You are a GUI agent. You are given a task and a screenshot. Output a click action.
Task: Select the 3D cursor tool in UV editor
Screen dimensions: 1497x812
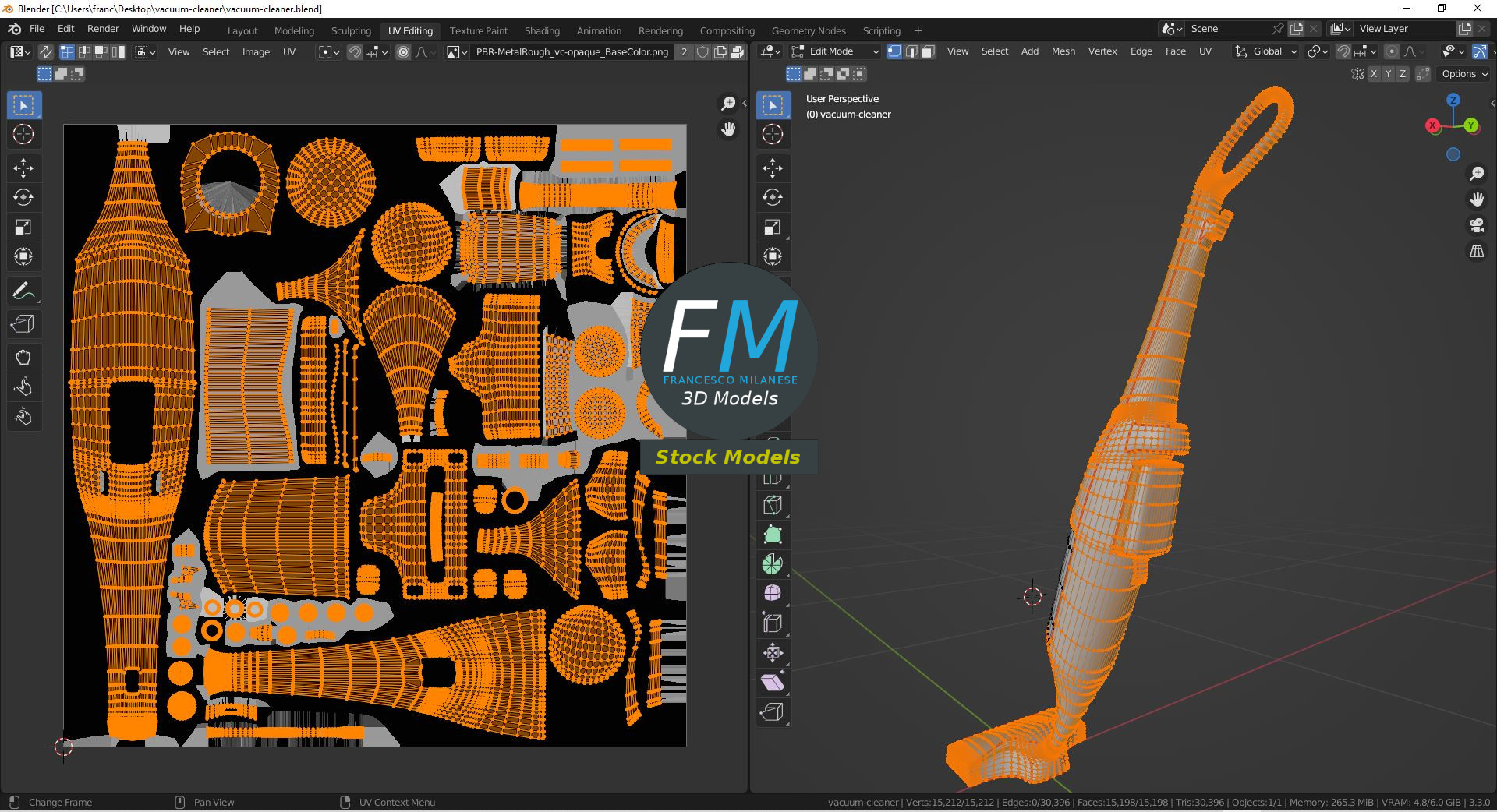tap(23, 134)
